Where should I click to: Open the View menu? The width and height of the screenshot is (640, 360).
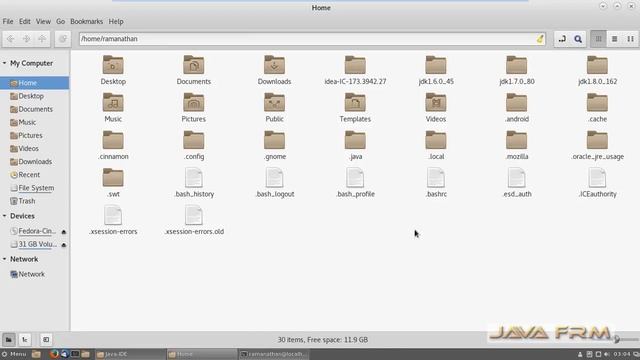[x=43, y=21]
